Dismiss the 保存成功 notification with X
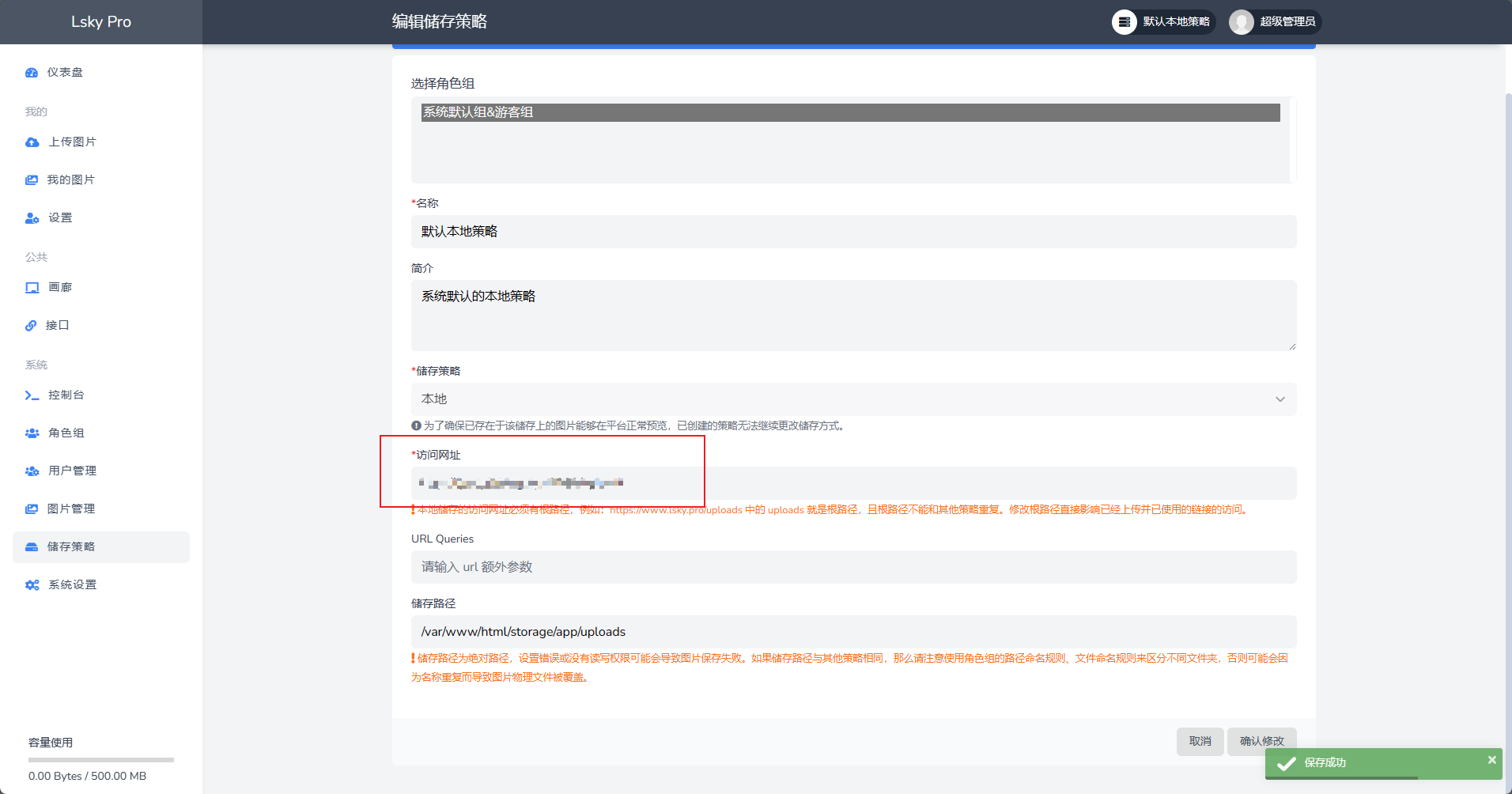This screenshot has width=1512, height=794. (1491, 760)
